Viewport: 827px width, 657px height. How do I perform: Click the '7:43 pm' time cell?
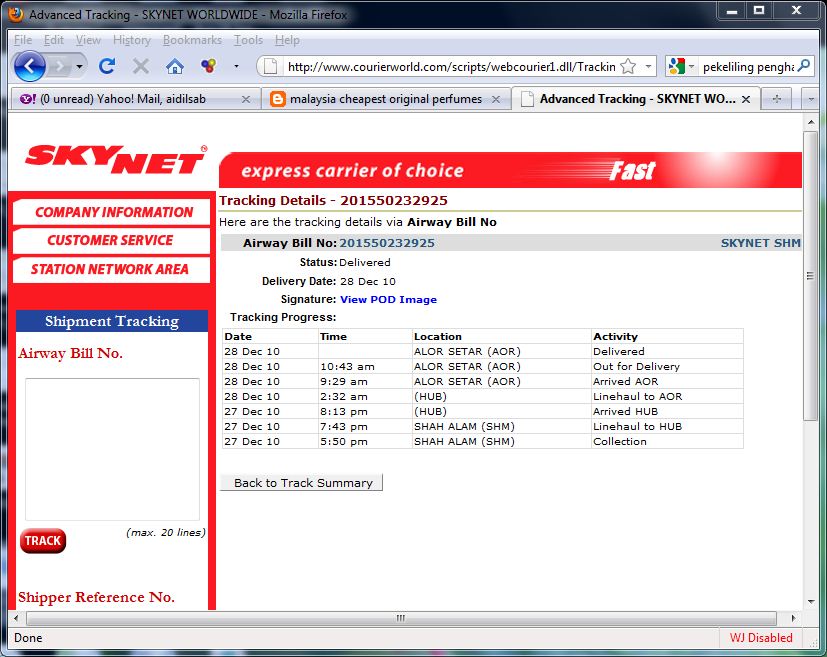coord(365,427)
